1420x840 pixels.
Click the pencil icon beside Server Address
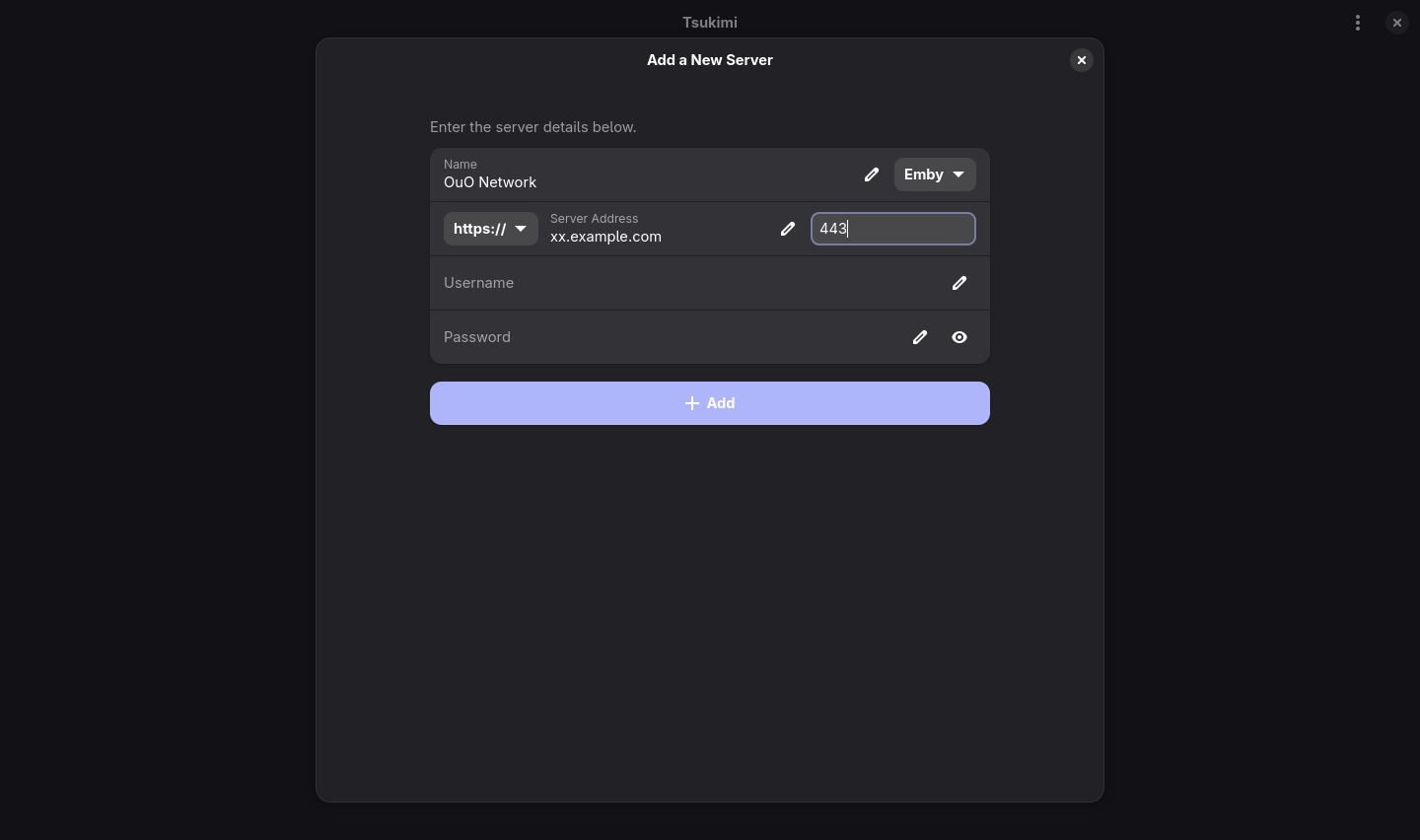click(788, 229)
